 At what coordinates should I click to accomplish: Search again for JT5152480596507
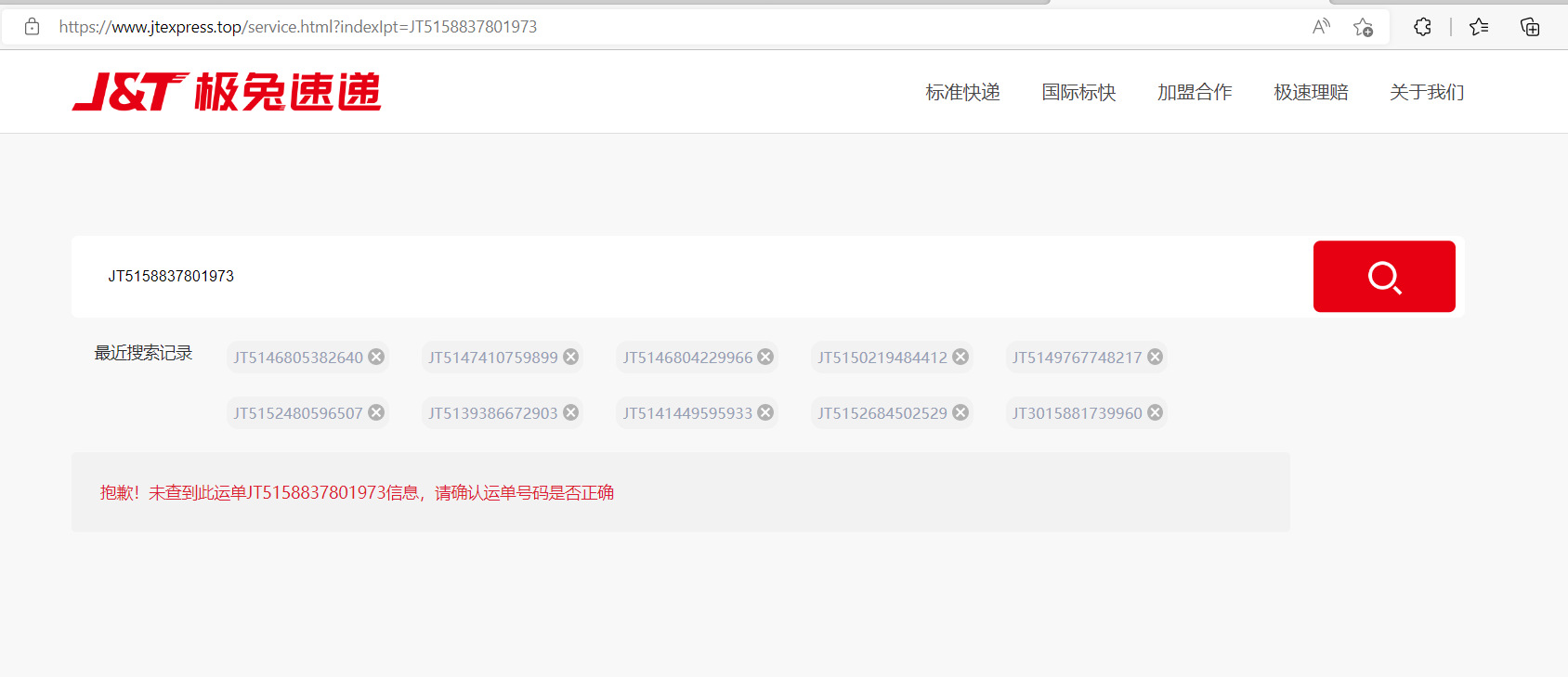click(298, 413)
